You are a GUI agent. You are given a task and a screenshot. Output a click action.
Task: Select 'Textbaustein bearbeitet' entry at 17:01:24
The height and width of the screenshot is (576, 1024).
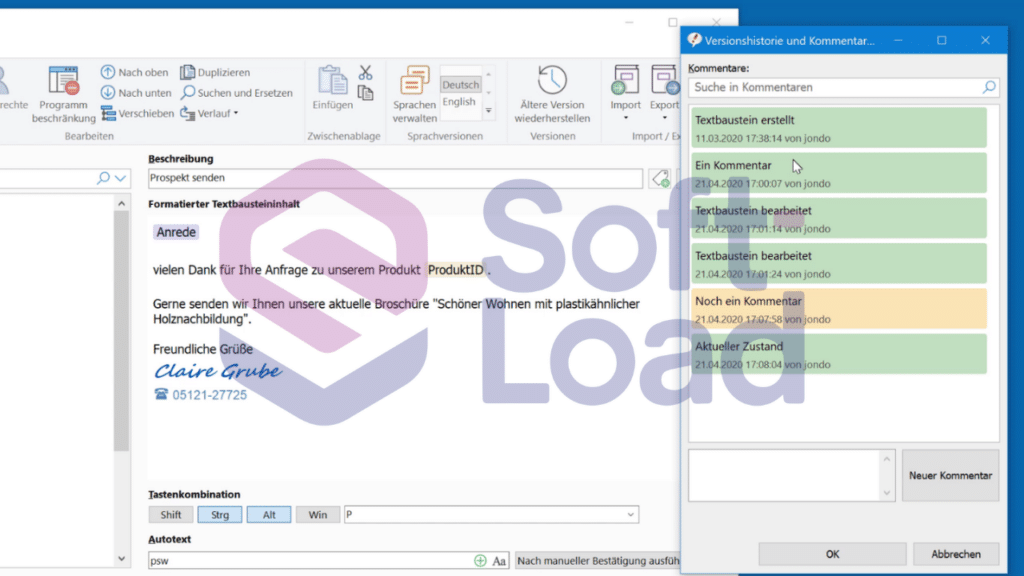coord(839,264)
